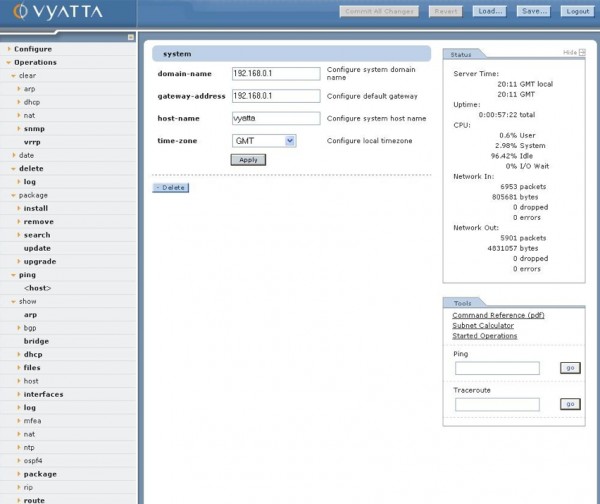Select log under delete
Viewport: 600px width, 504px height.
point(29,182)
